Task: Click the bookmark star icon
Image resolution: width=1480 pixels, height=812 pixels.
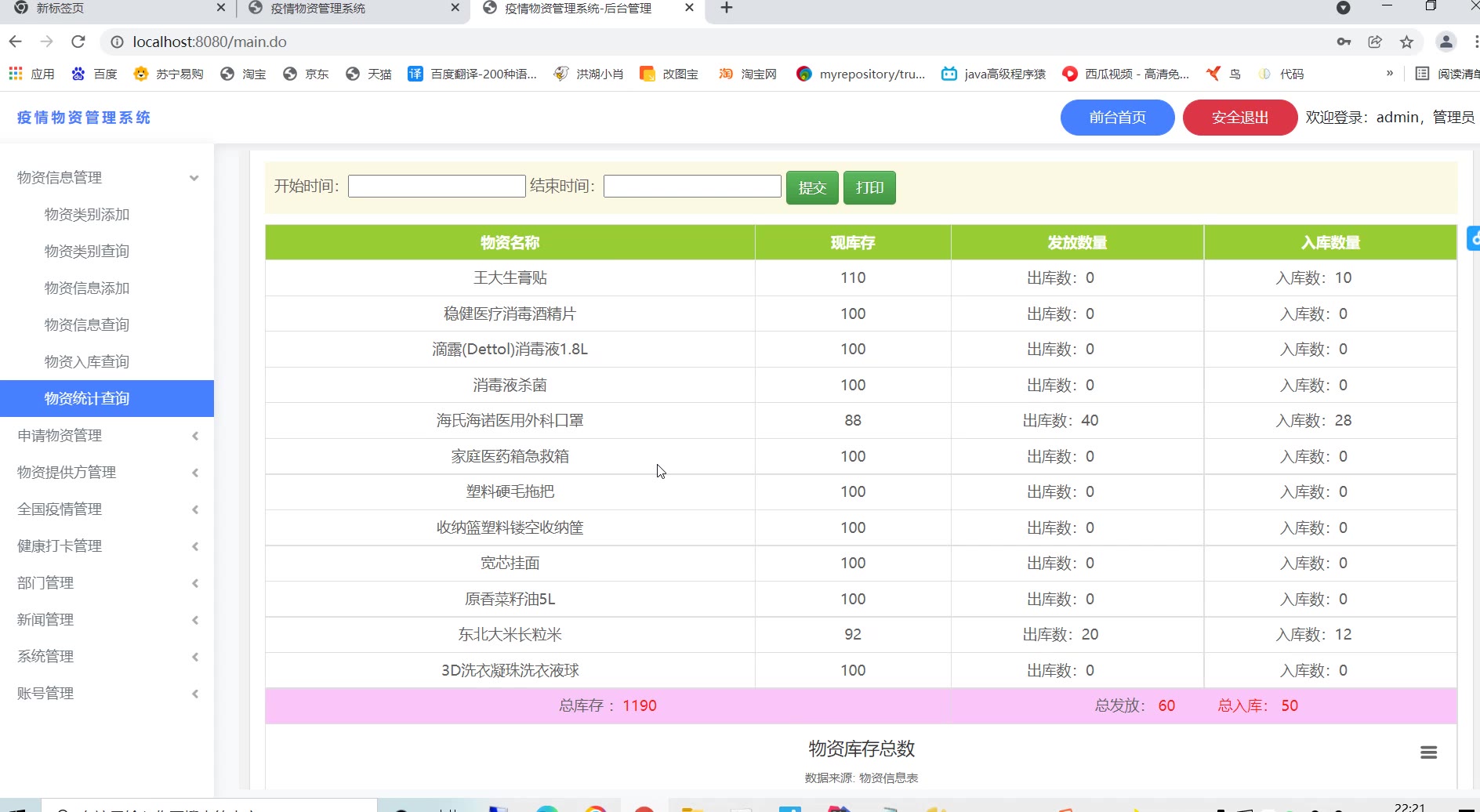Action: point(1406,42)
